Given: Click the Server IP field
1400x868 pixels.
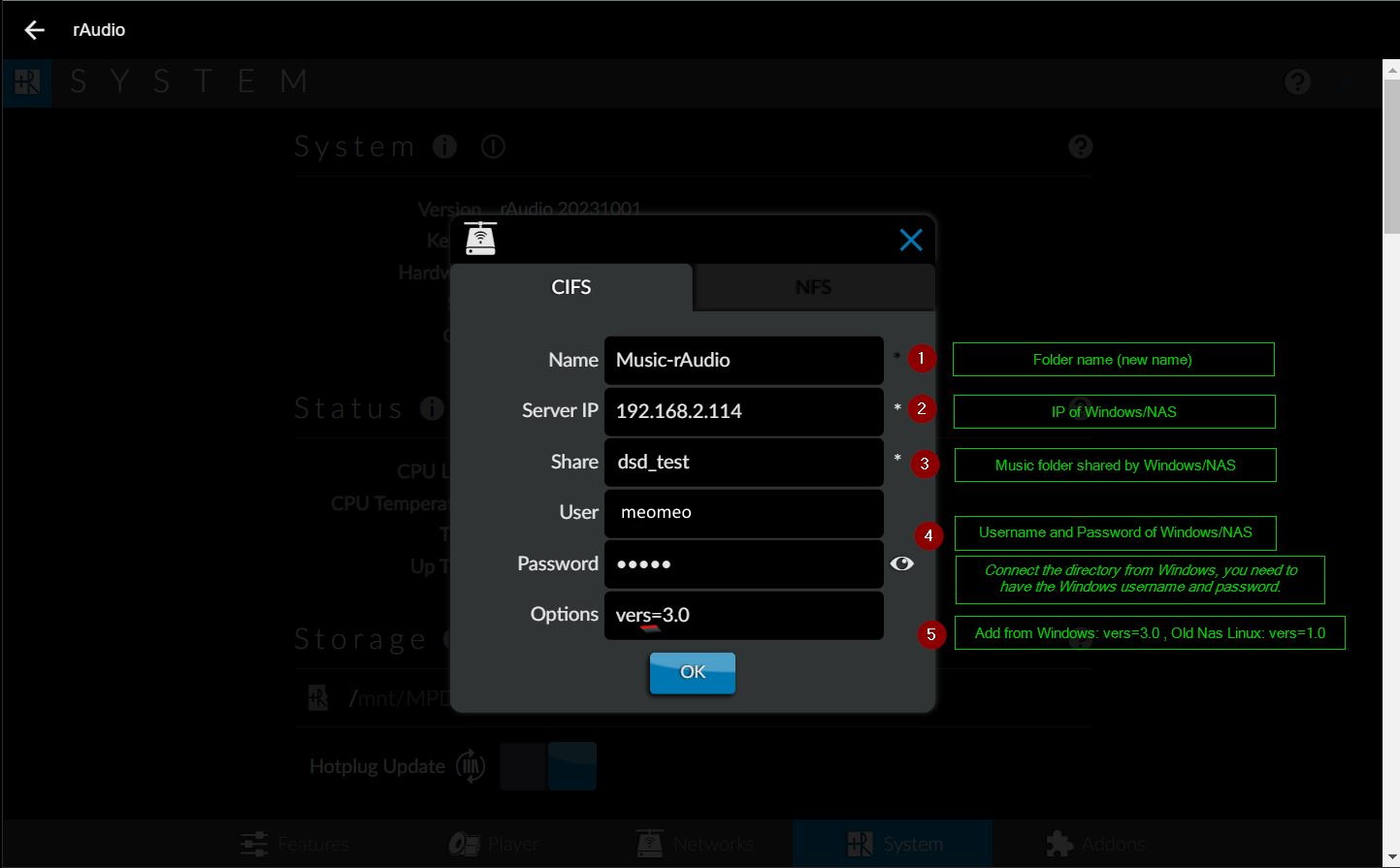Looking at the screenshot, I should (x=744, y=411).
